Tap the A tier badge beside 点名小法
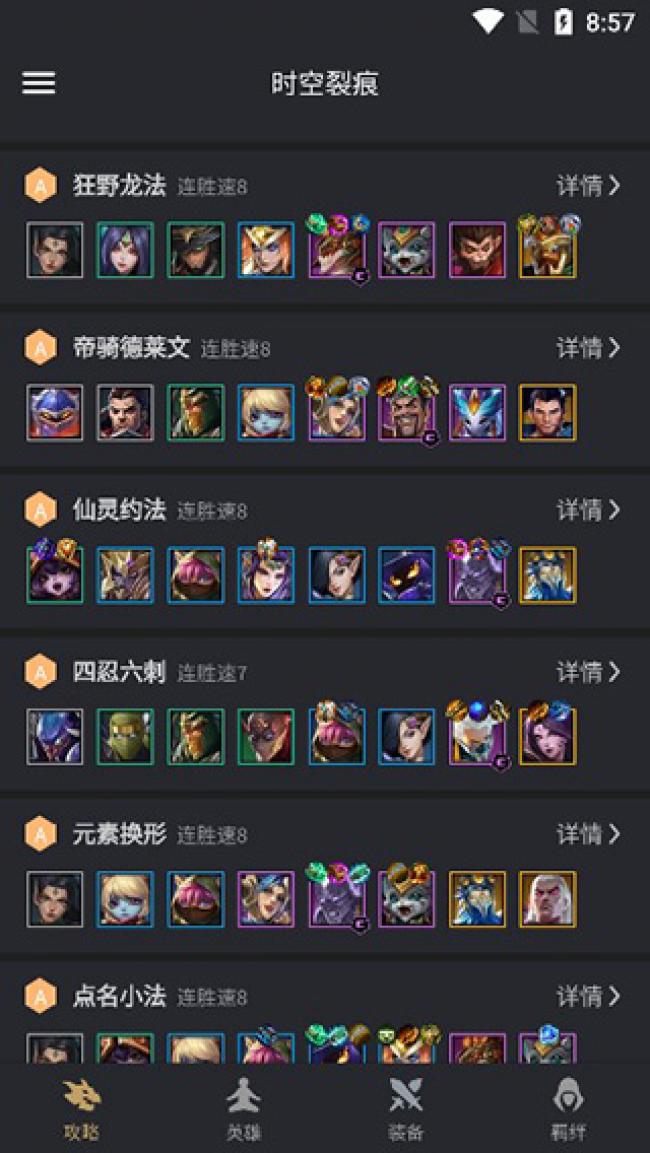650x1153 pixels. tap(40, 996)
